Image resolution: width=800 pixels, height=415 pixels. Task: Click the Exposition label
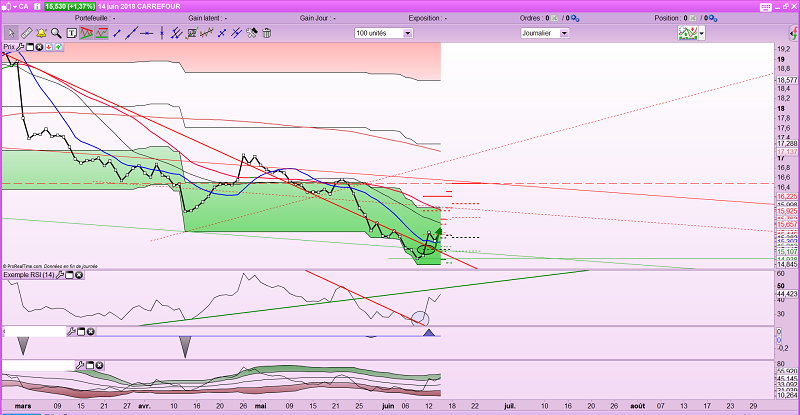426,18
